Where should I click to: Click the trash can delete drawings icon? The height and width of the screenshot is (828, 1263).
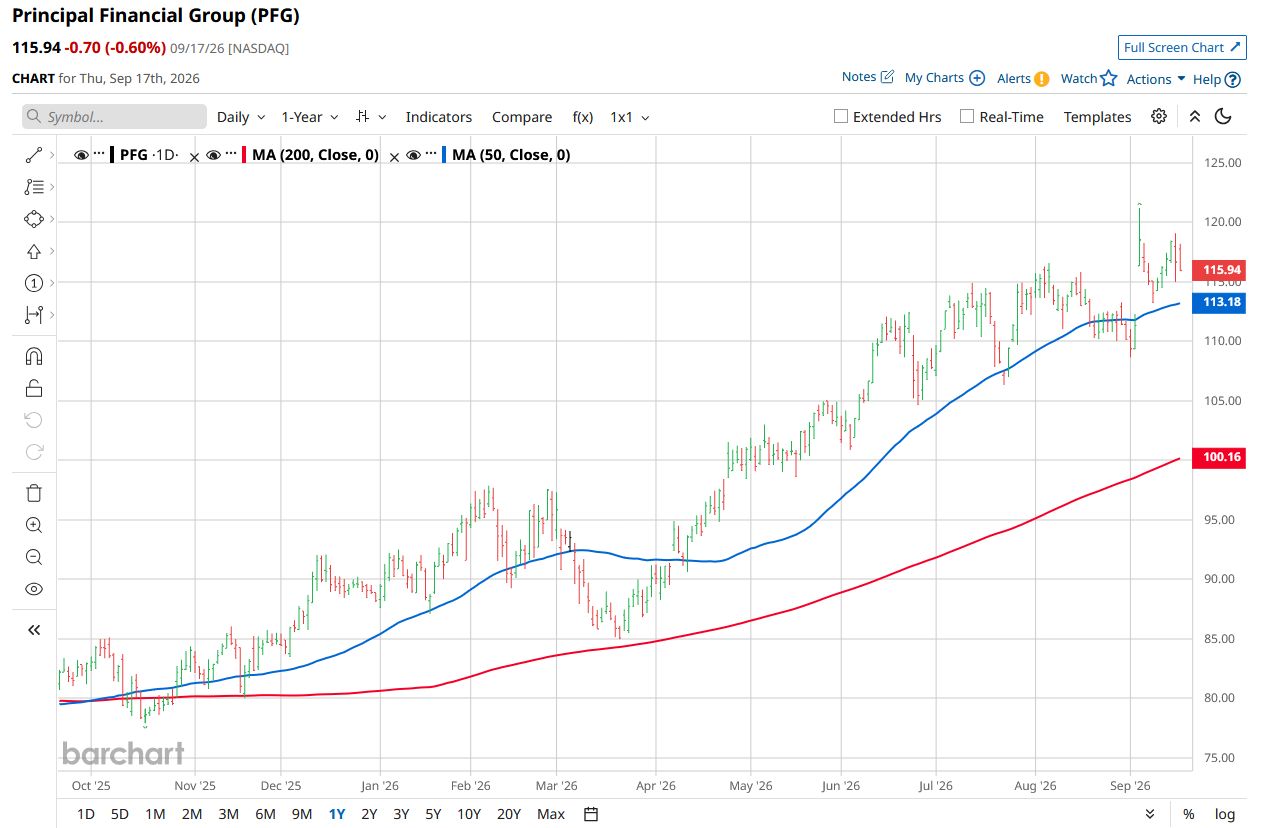(34, 492)
